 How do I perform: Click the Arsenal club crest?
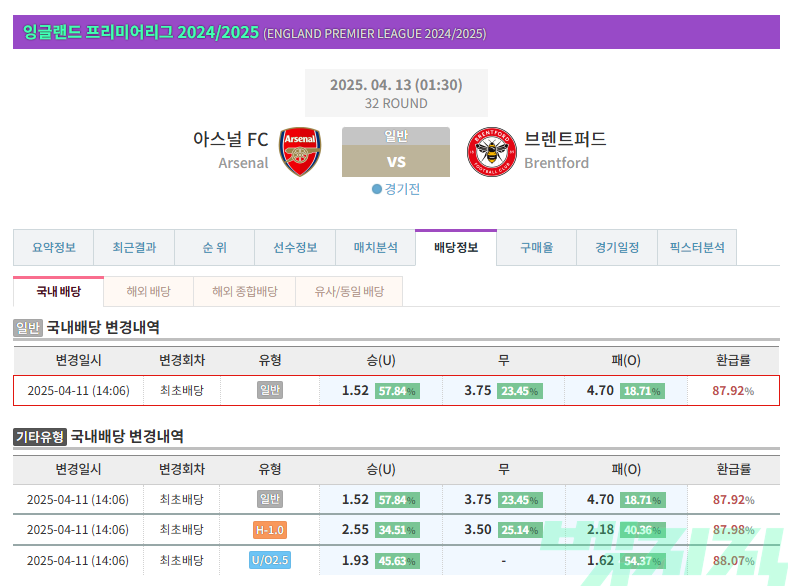point(300,151)
